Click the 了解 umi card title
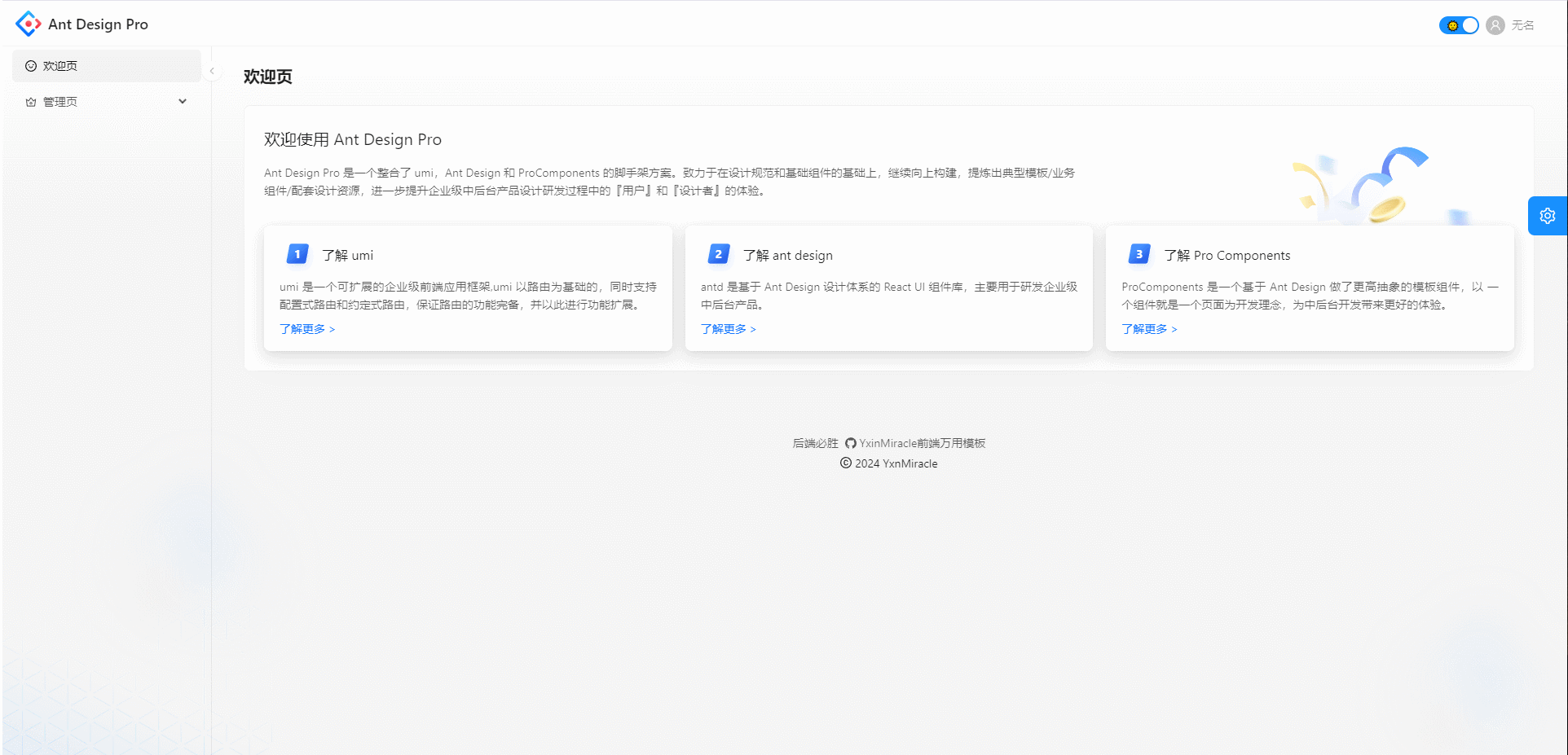Viewport: 1568px width, 755px height. [x=348, y=255]
